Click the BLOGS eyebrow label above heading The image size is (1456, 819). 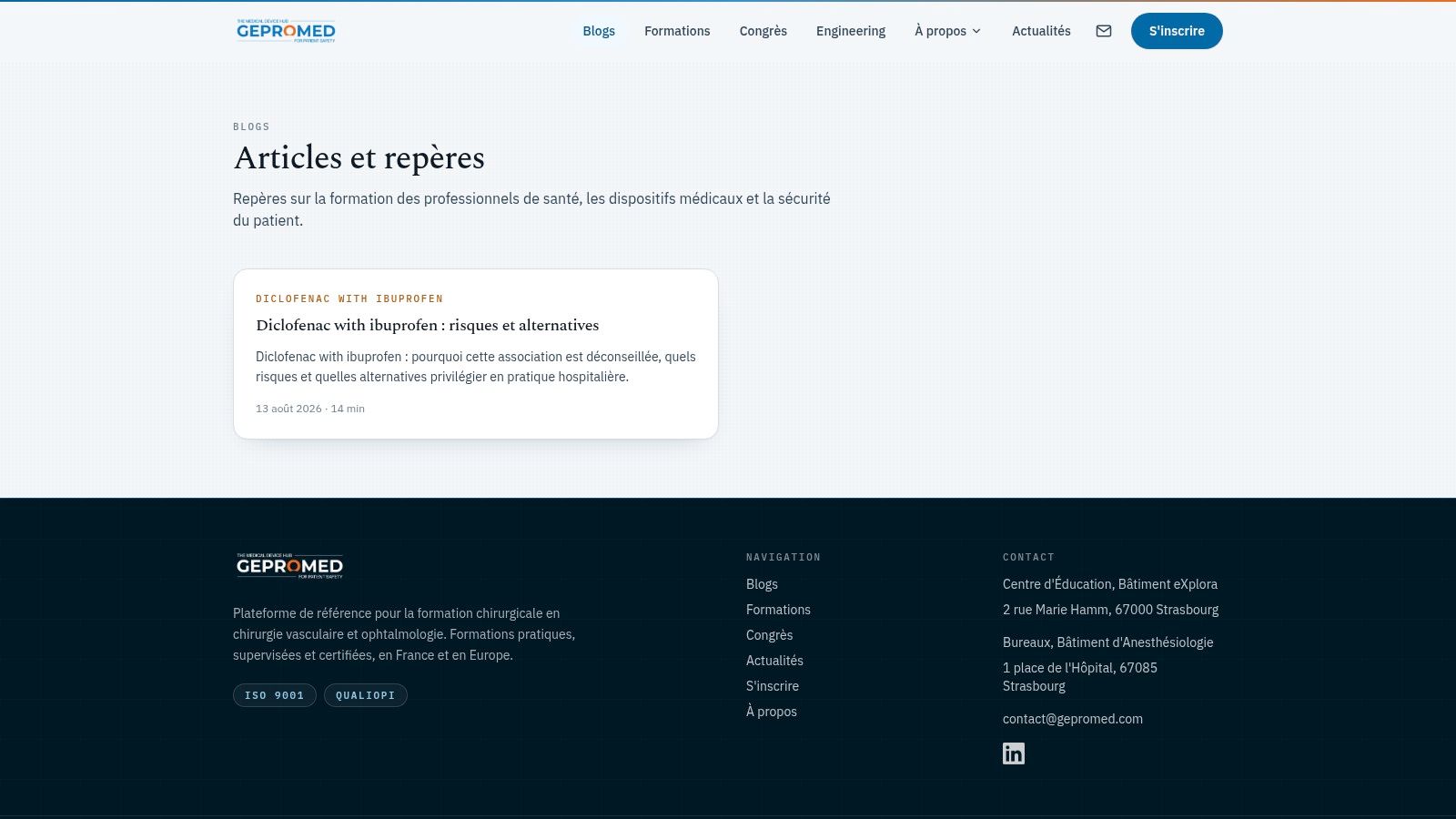[251, 126]
